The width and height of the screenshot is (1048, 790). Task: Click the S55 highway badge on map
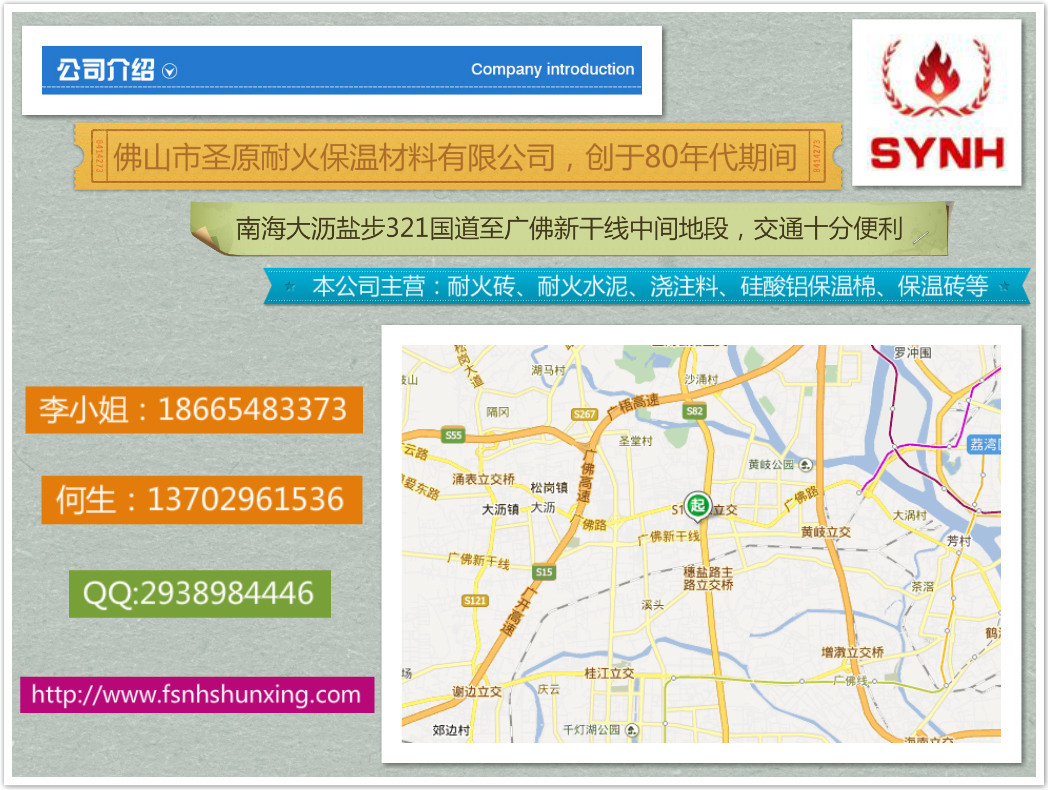454,435
